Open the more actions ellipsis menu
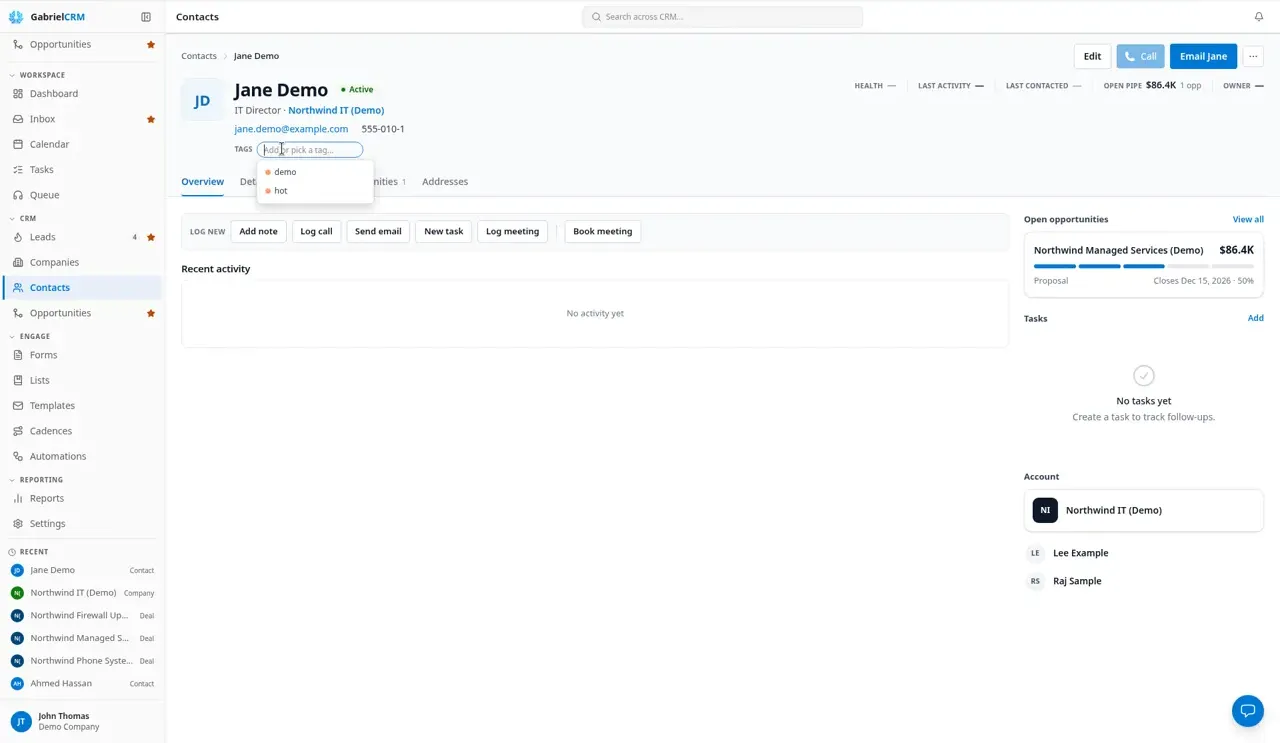The image size is (1280, 743). coord(1253,57)
